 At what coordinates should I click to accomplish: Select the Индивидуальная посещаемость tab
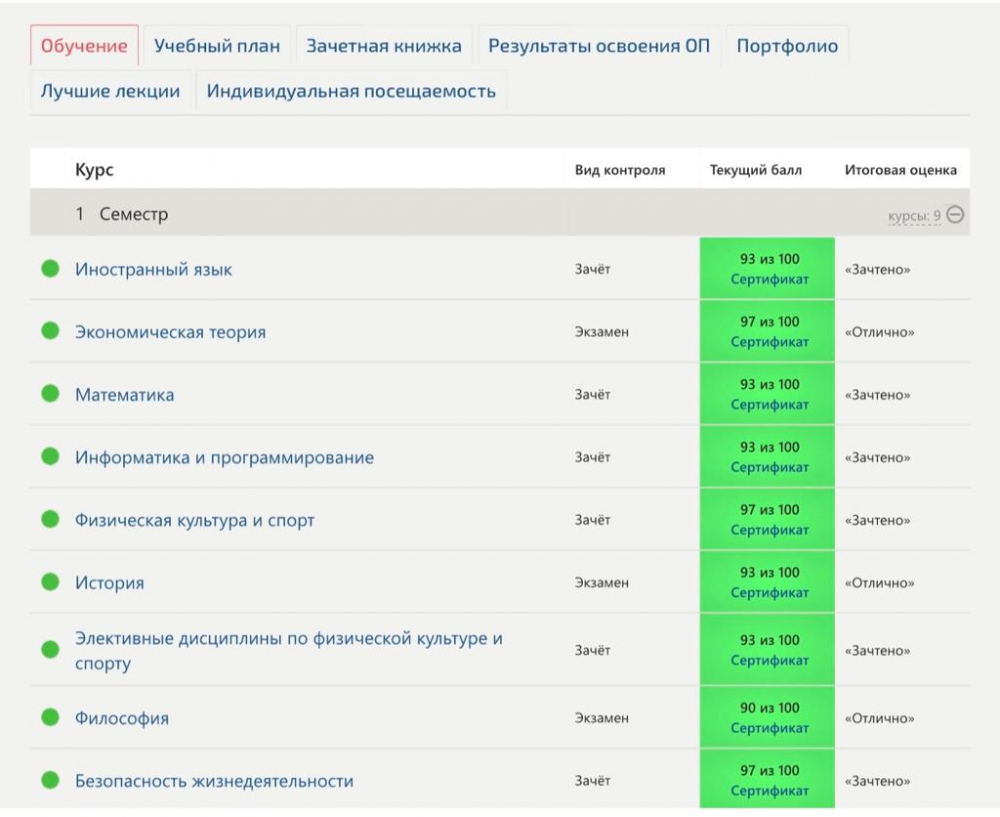351,91
